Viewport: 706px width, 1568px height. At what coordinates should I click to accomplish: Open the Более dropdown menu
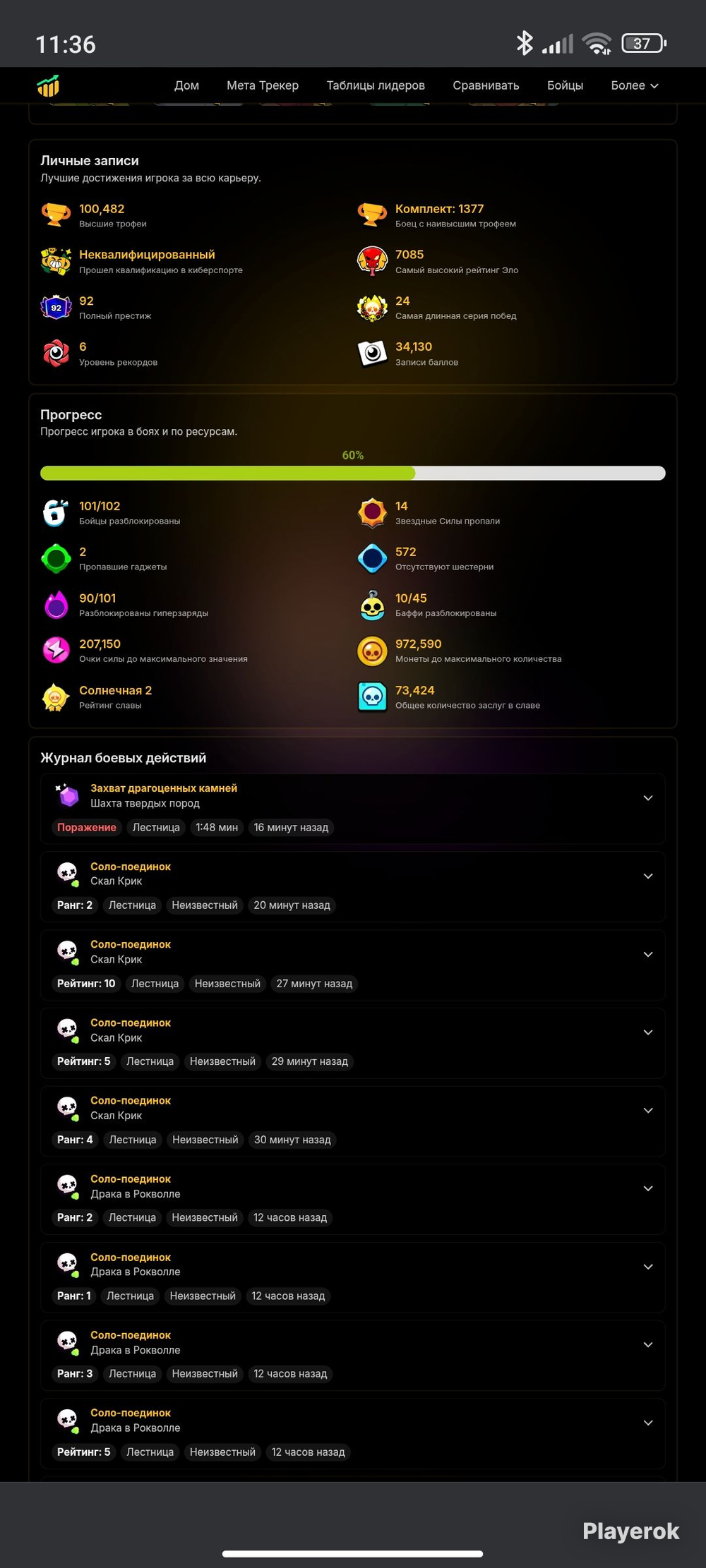[634, 85]
